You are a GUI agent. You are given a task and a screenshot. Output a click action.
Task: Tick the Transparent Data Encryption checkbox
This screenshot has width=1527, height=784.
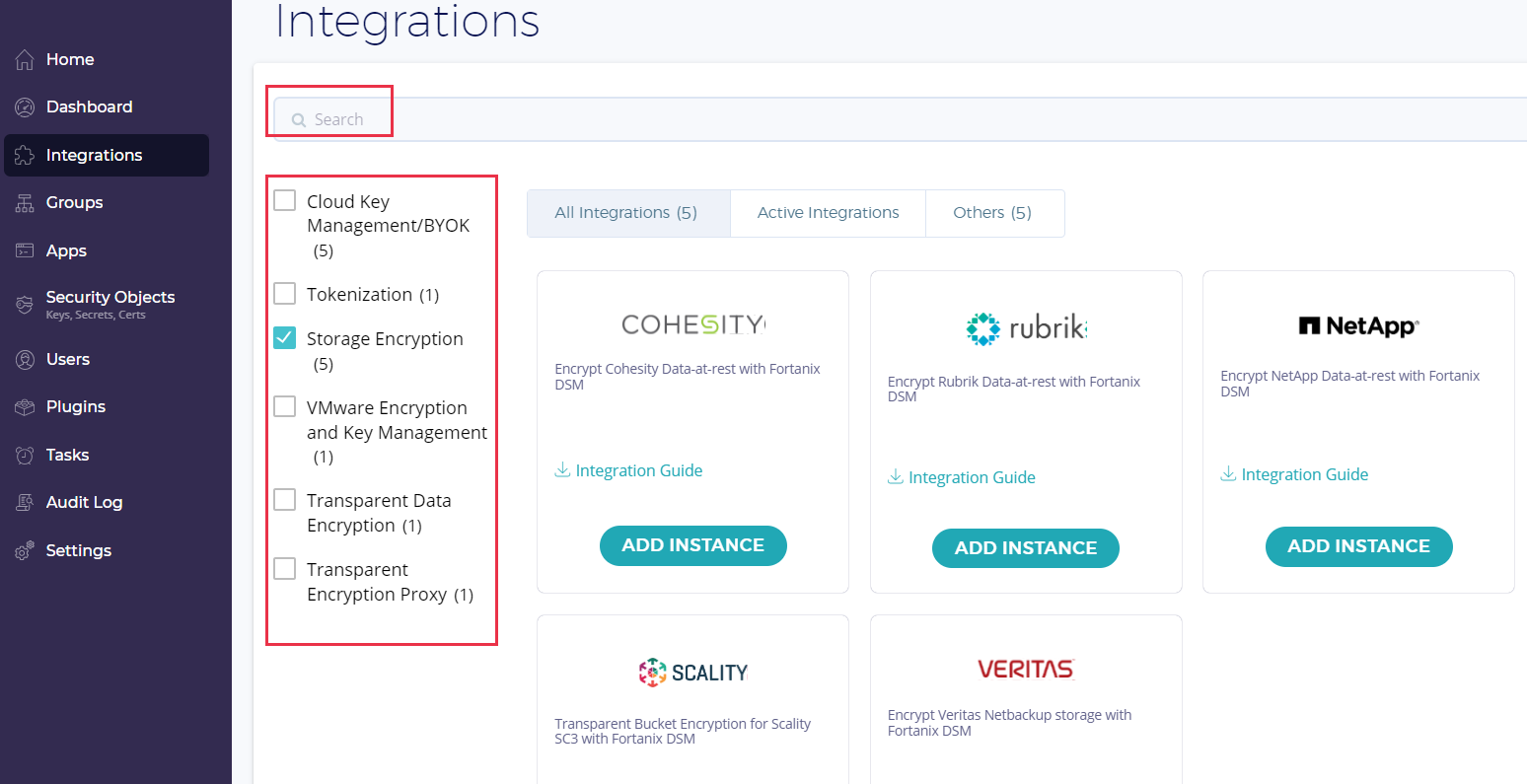284,500
